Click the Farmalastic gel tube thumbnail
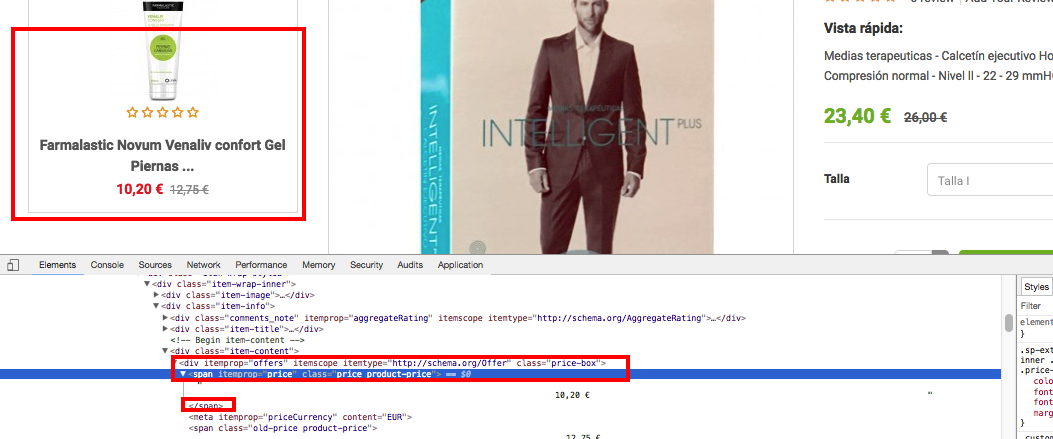Image resolution: width=1053 pixels, height=439 pixels. click(162, 50)
